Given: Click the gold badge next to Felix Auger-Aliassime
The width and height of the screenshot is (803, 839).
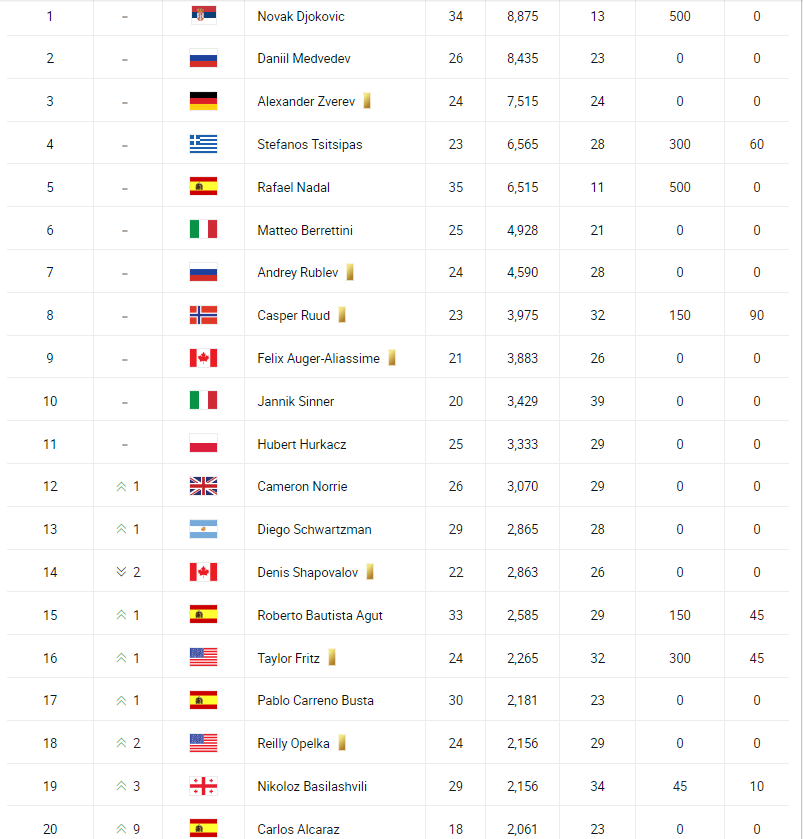Looking at the screenshot, I should pos(392,358).
